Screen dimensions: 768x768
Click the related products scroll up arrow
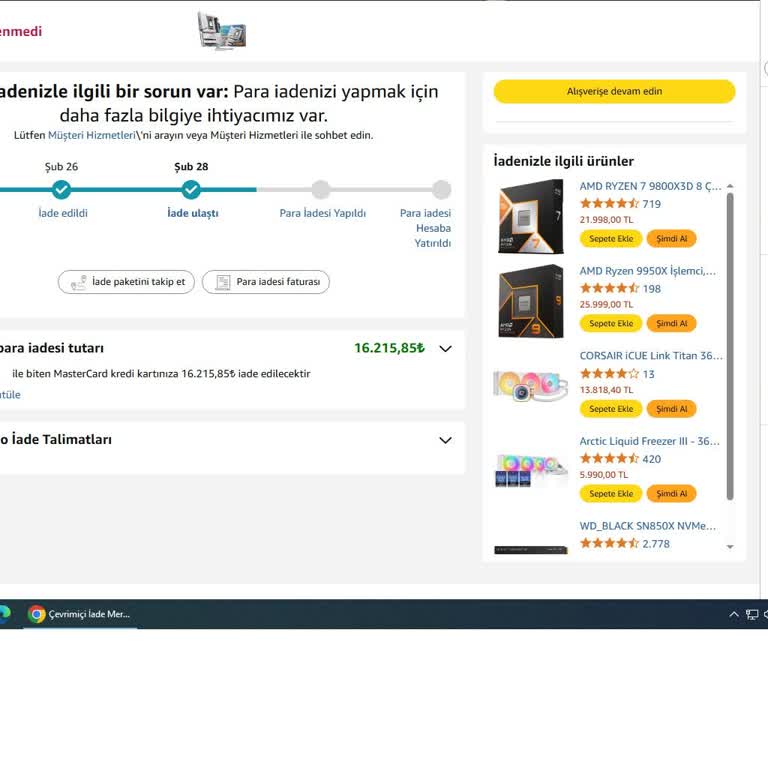point(730,186)
